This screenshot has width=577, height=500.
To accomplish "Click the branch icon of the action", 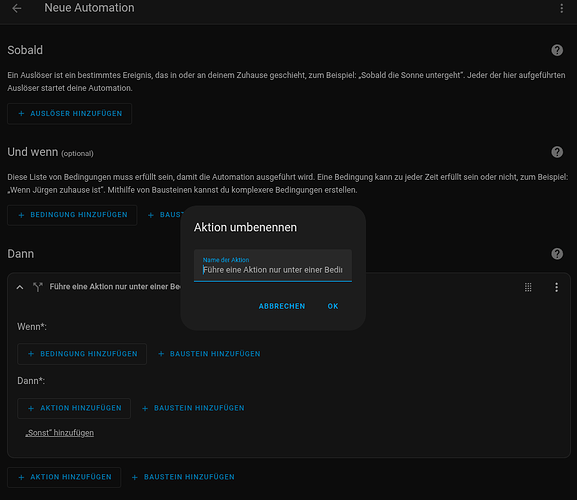I will 38,287.
